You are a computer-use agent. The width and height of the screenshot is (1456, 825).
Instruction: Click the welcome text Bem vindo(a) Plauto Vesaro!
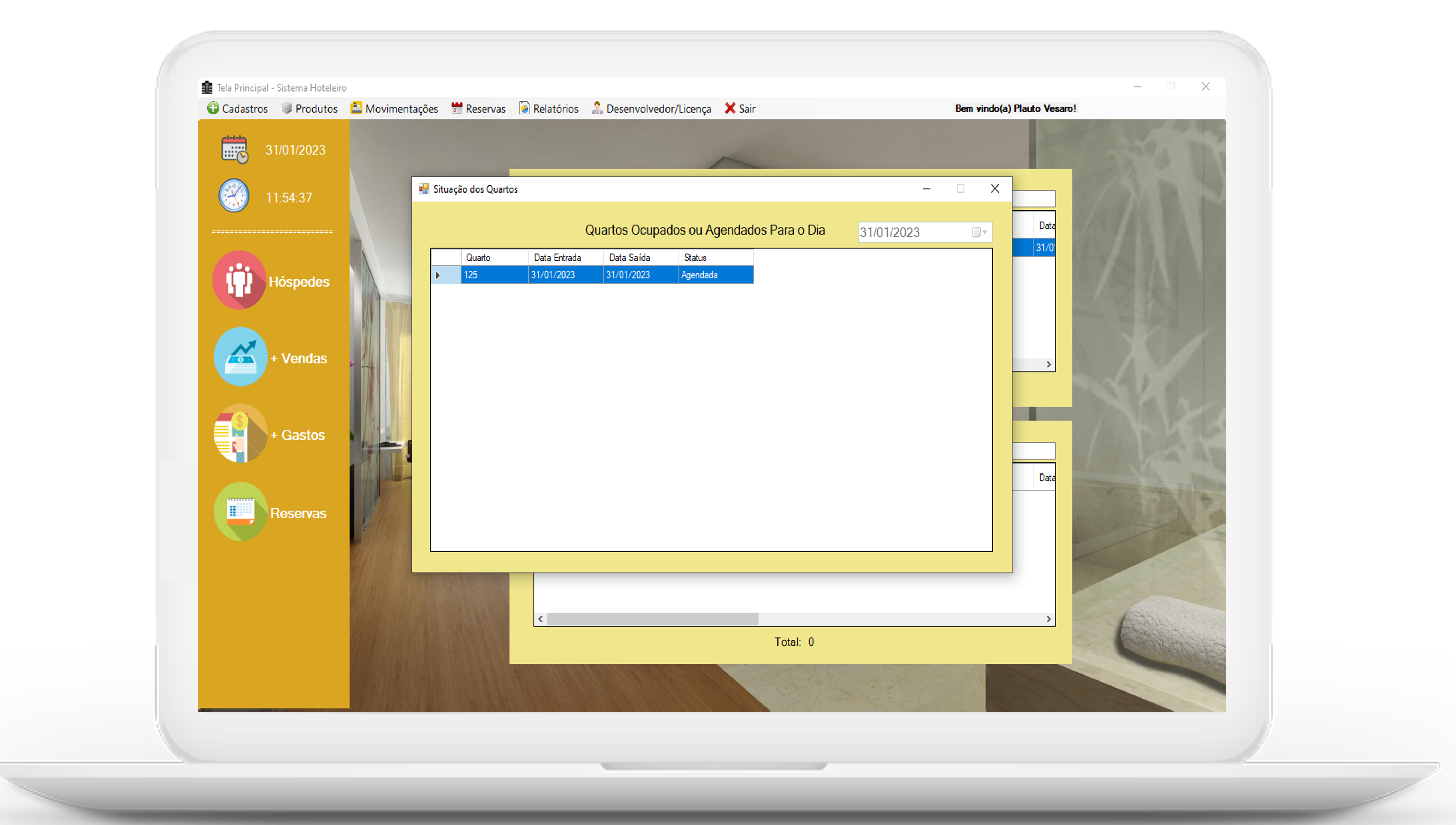[1016, 108]
